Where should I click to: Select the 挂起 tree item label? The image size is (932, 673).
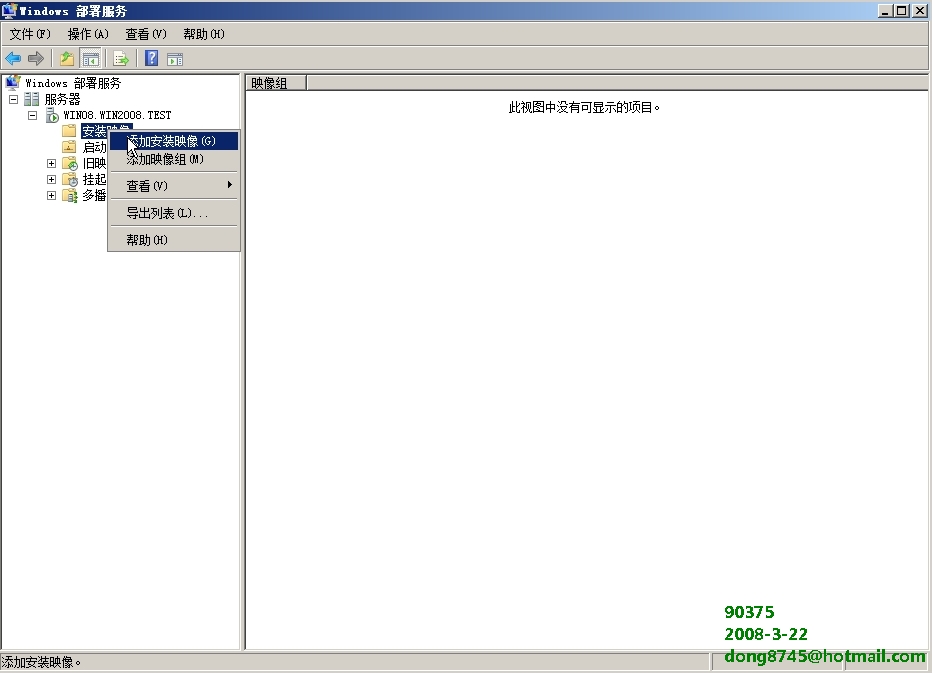[94, 179]
